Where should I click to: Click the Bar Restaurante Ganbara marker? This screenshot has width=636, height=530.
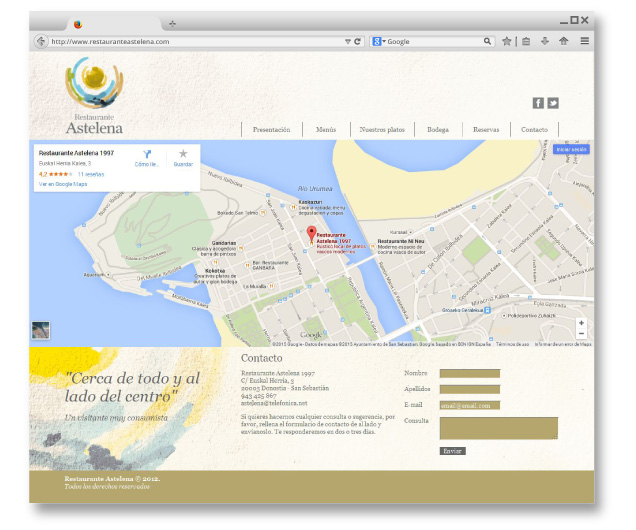click(x=247, y=266)
